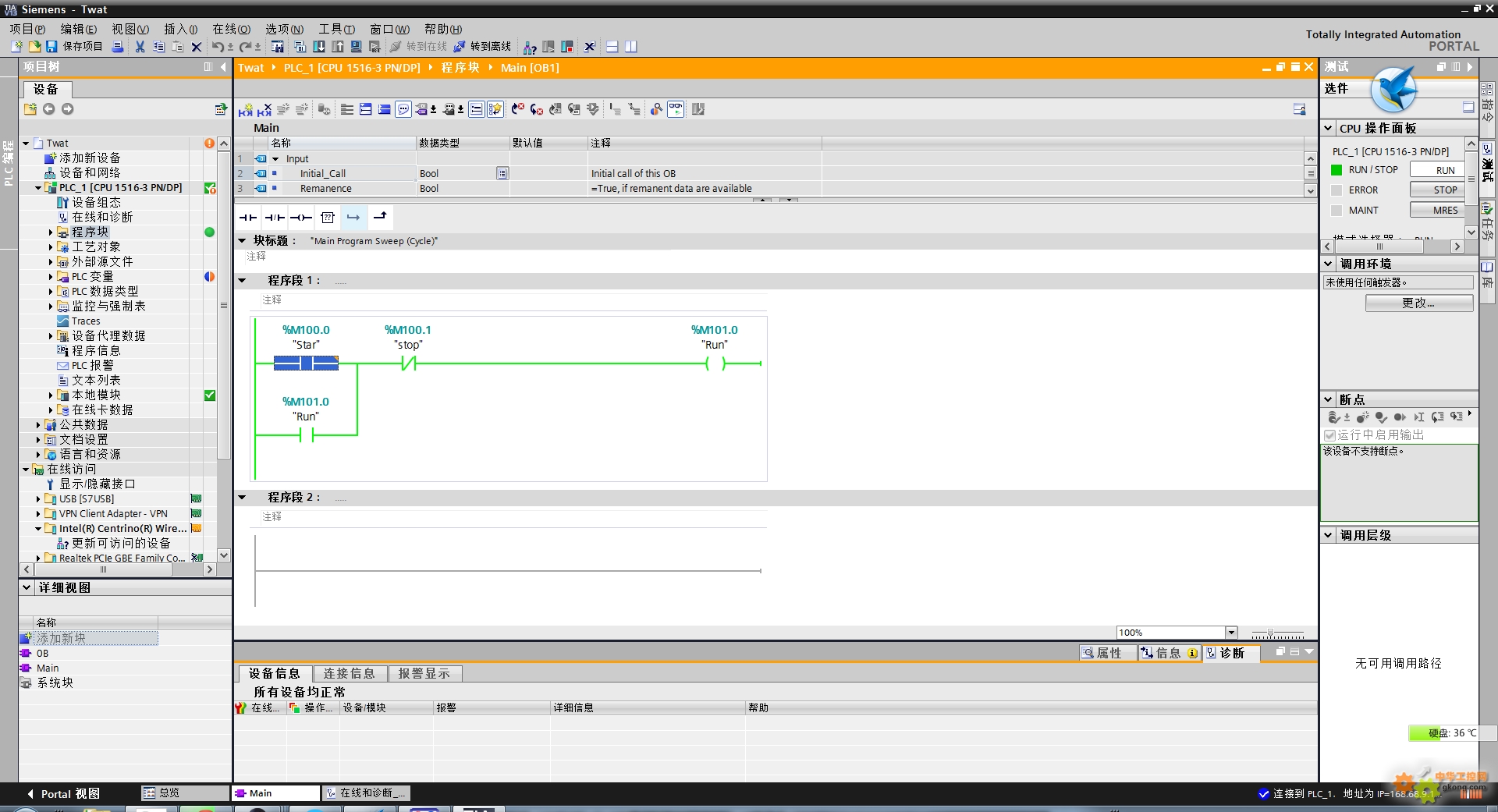Click the upload from device icon
This screenshot has width=1498, height=812.
[x=338, y=47]
